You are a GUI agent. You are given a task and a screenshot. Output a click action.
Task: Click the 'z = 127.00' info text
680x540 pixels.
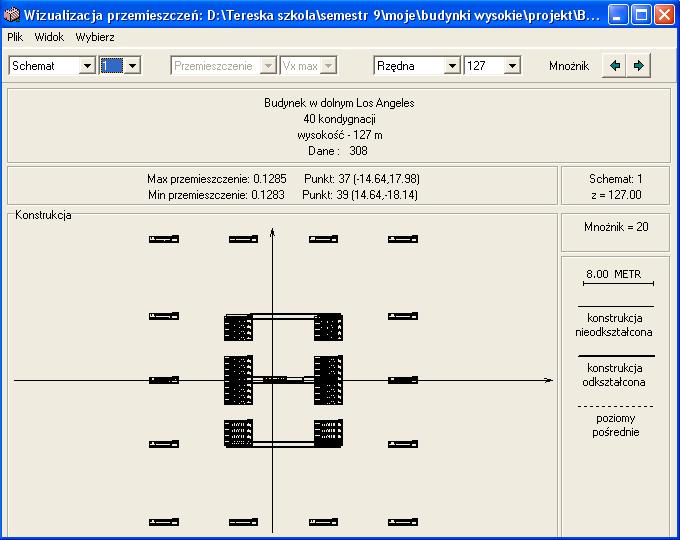coord(616,195)
